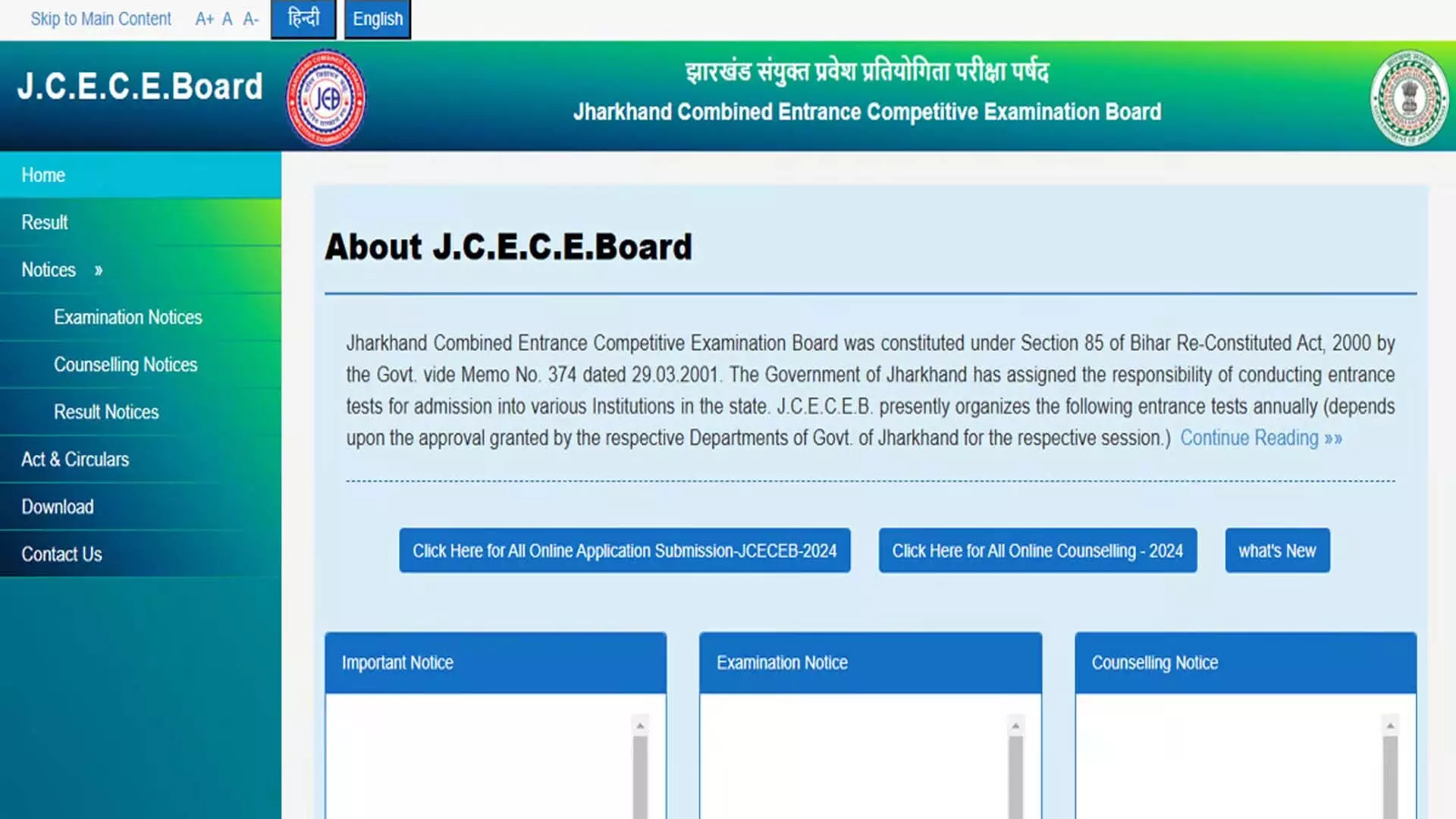Click Continue Reading link in About section
The width and height of the screenshot is (1456, 819).
(1260, 438)
